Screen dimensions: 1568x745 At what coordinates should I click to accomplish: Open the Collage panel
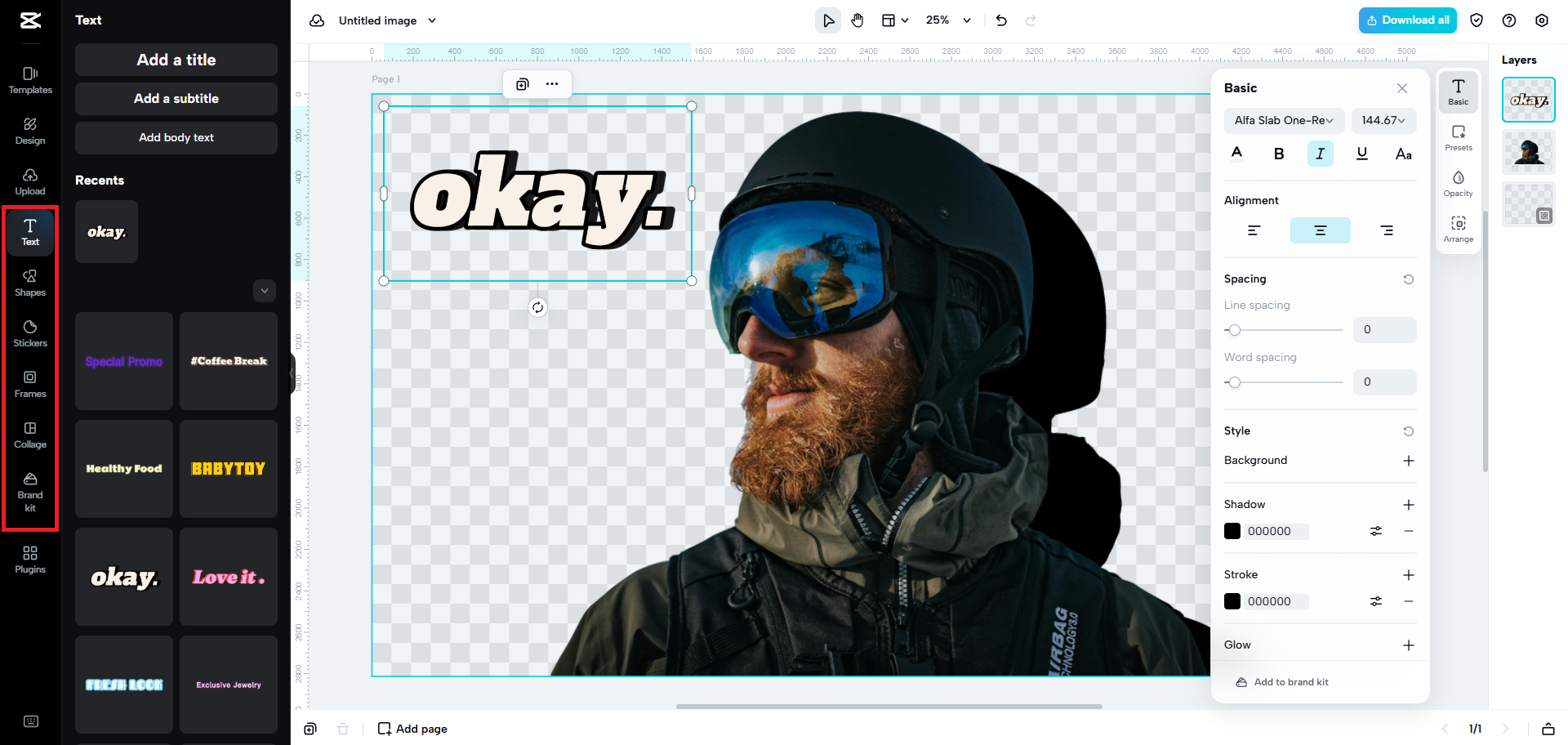tap(30, 435)
